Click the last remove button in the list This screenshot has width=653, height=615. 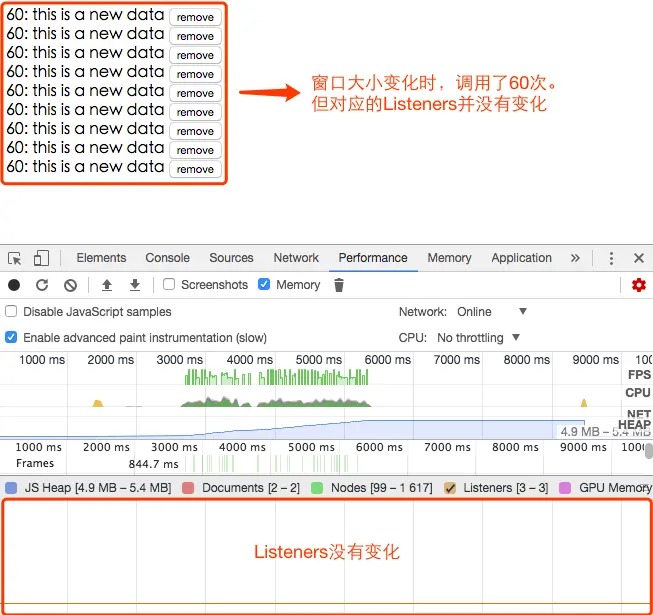195,169
